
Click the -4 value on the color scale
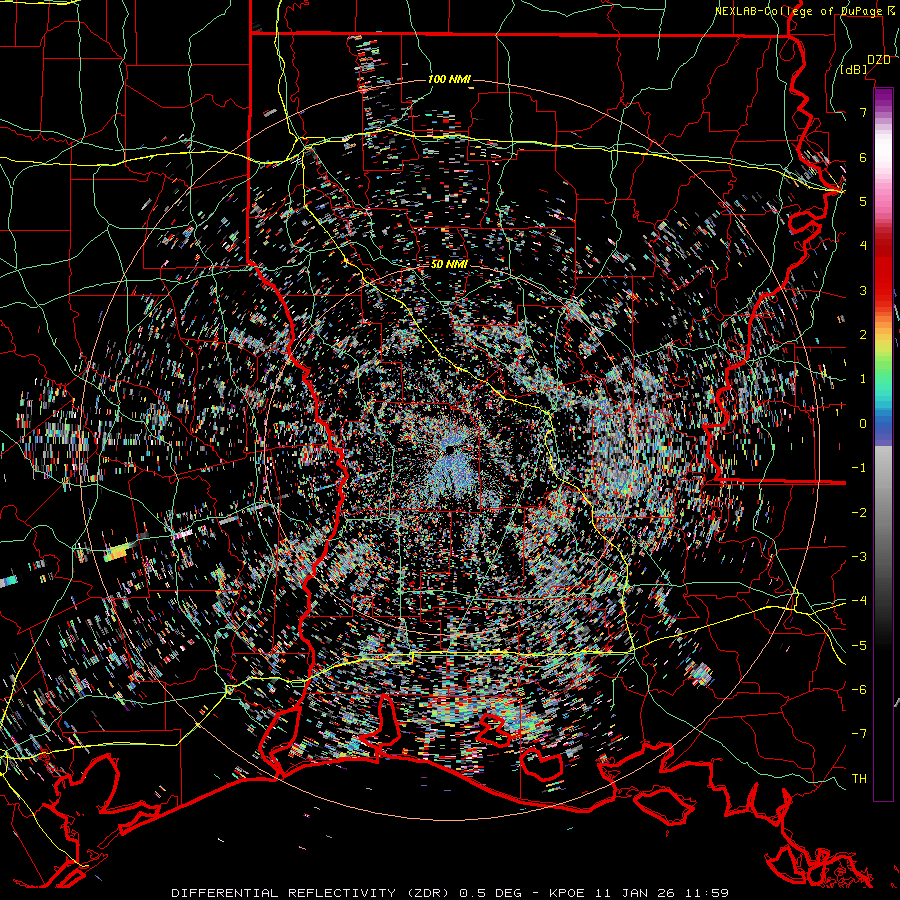[859, 601]
